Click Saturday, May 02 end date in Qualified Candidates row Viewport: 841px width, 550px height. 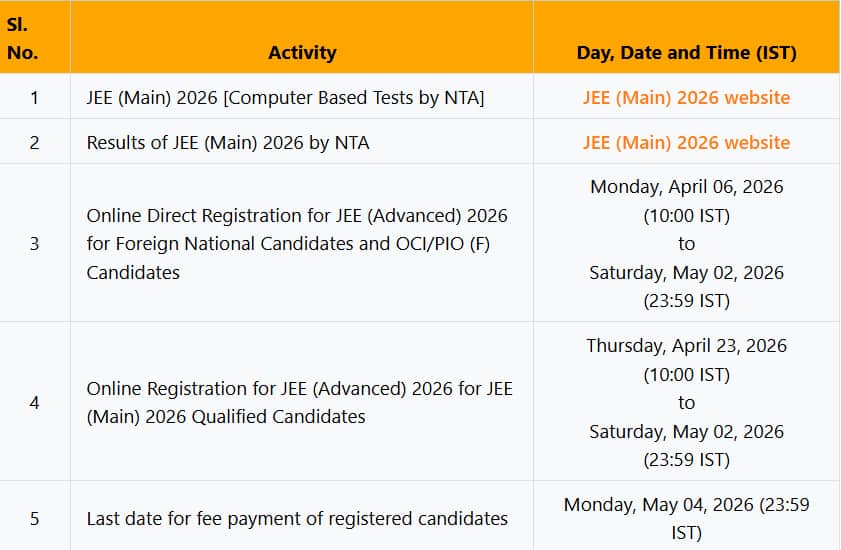click(686, 431)
